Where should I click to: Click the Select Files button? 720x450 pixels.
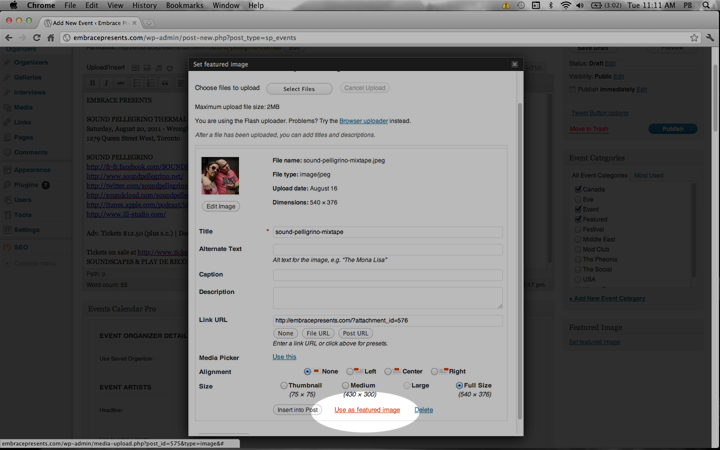click(x=298, y=88)
